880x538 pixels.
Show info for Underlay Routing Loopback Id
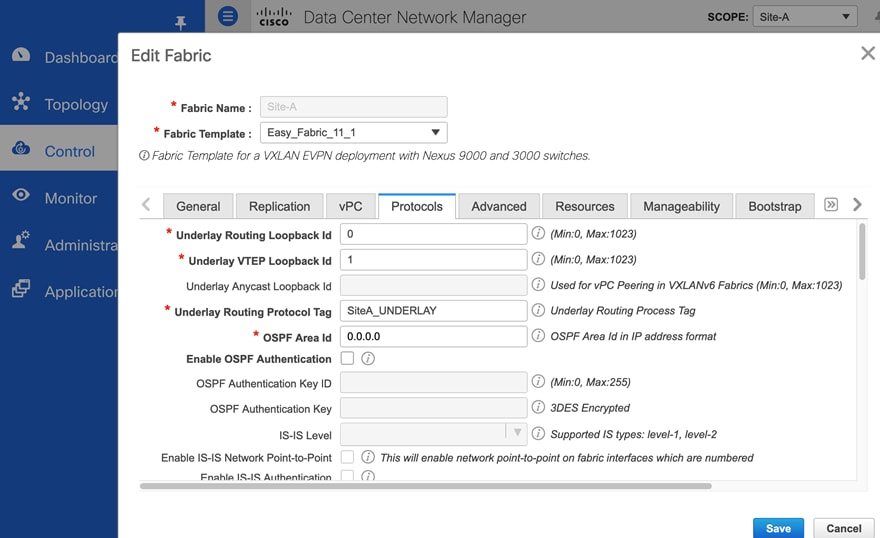coord(538,234)
